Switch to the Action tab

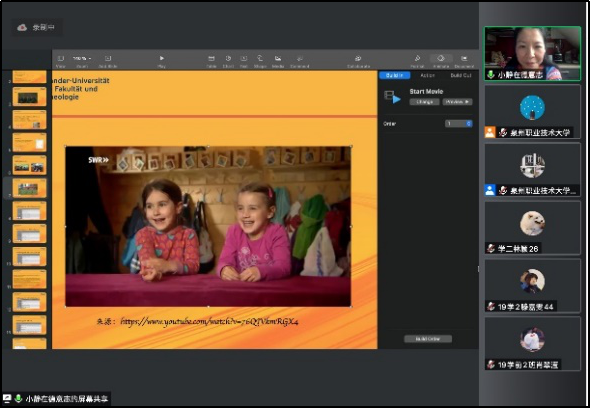coord(427,76)
